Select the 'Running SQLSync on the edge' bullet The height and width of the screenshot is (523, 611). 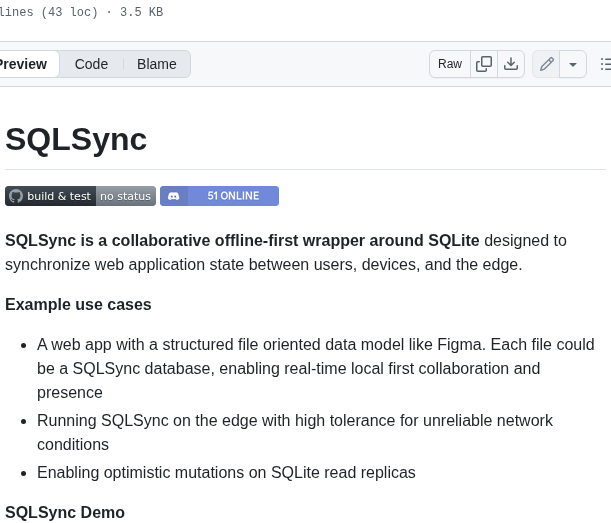pos(295,432)
